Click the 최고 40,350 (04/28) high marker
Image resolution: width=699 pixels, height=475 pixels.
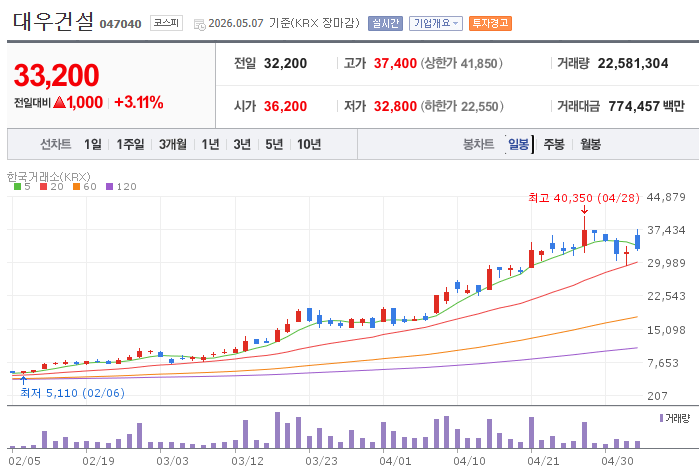[584, 198]
